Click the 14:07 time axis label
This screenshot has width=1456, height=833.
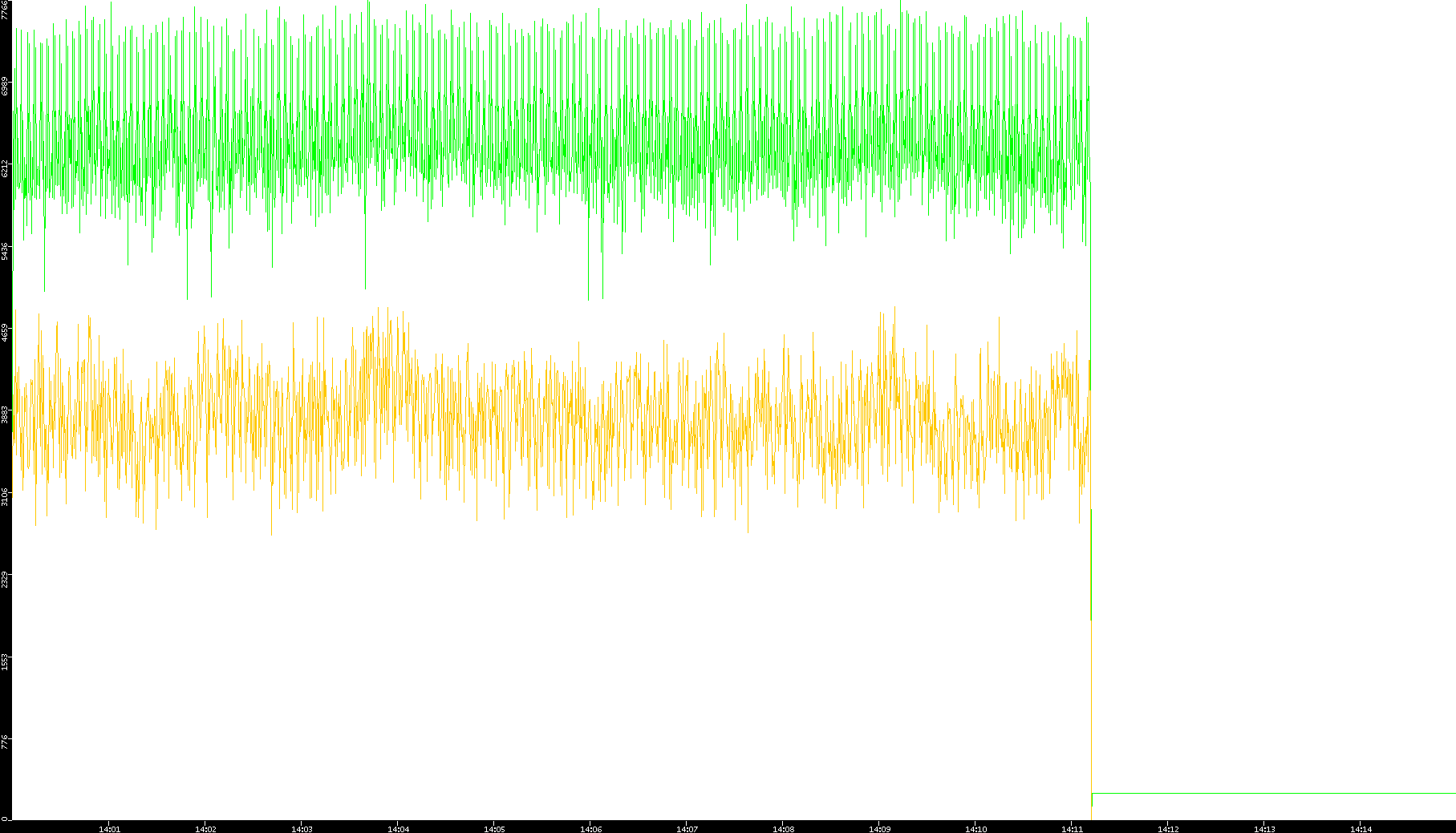pyautogui.click(x=687, y=829)
